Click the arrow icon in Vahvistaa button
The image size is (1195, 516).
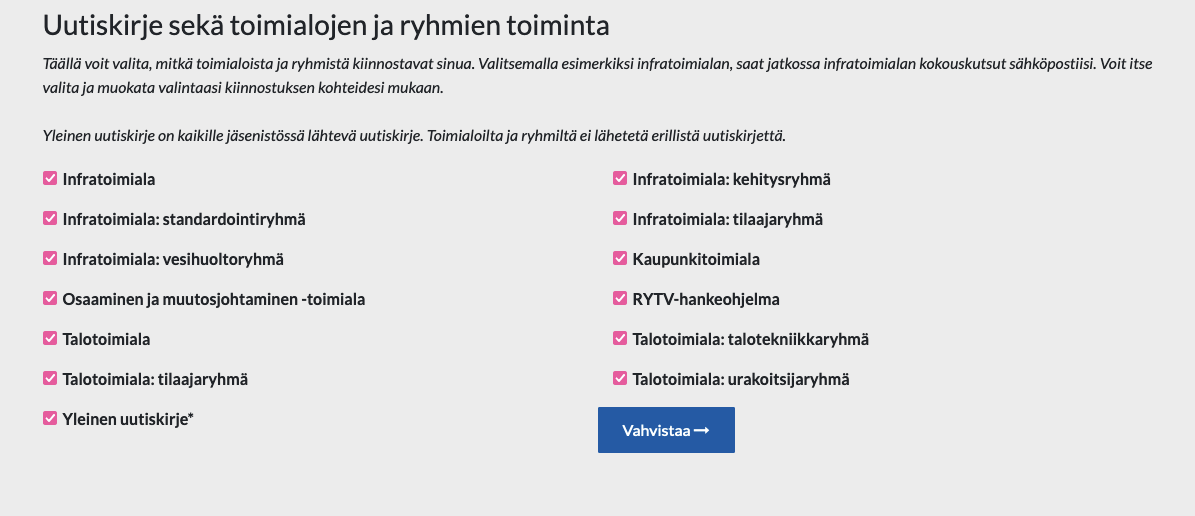pos(702,430)
